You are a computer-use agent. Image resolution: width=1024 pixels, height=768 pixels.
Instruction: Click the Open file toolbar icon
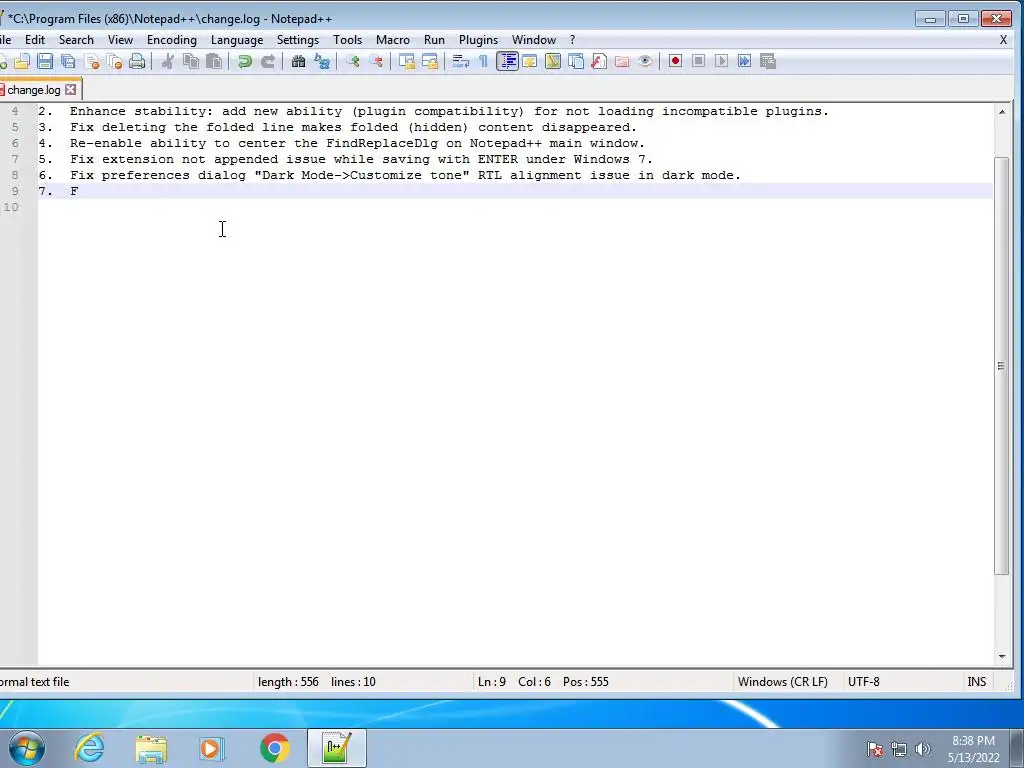click(x=22, y=61)
